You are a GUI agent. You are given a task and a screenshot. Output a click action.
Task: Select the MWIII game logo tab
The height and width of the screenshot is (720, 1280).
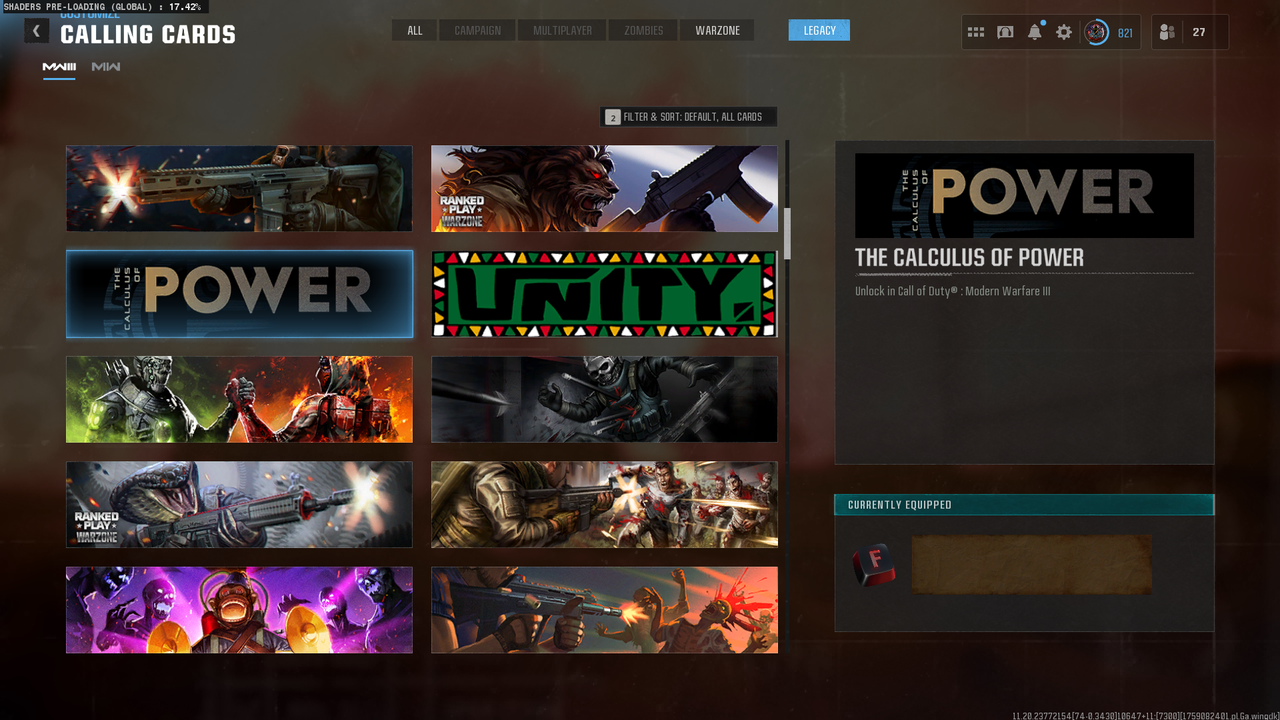click(59, 67)
